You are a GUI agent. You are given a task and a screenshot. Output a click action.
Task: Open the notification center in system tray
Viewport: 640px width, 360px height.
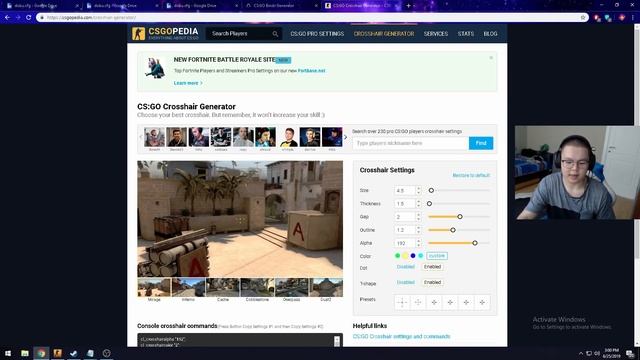click(x=631, y=353)
